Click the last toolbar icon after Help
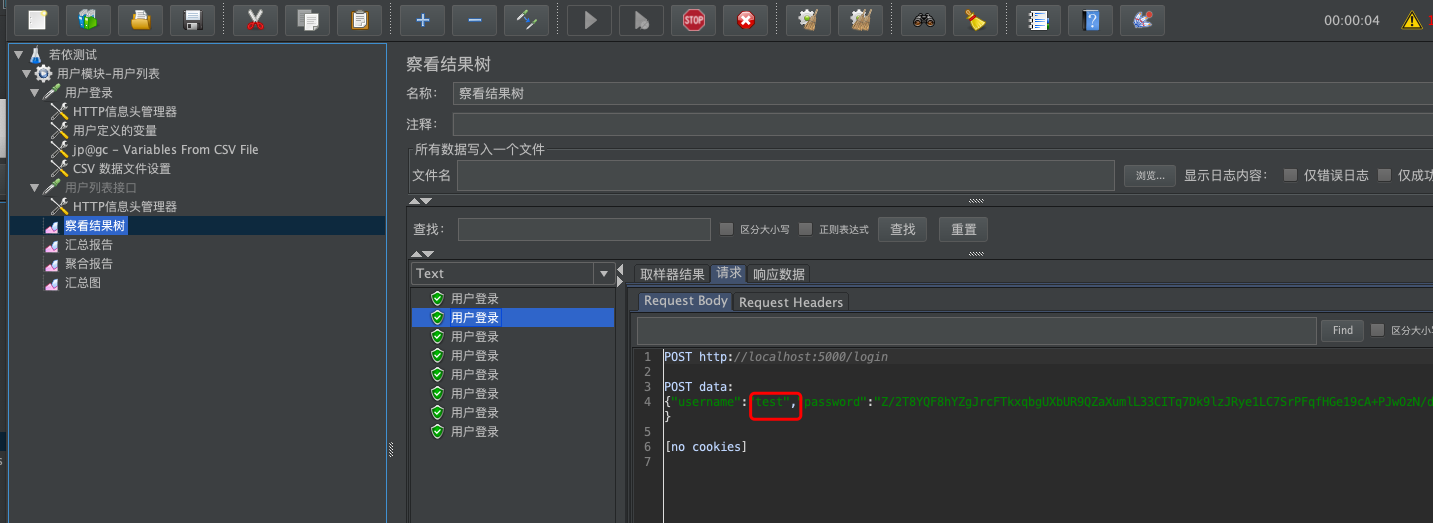 tap(1143, 19)
